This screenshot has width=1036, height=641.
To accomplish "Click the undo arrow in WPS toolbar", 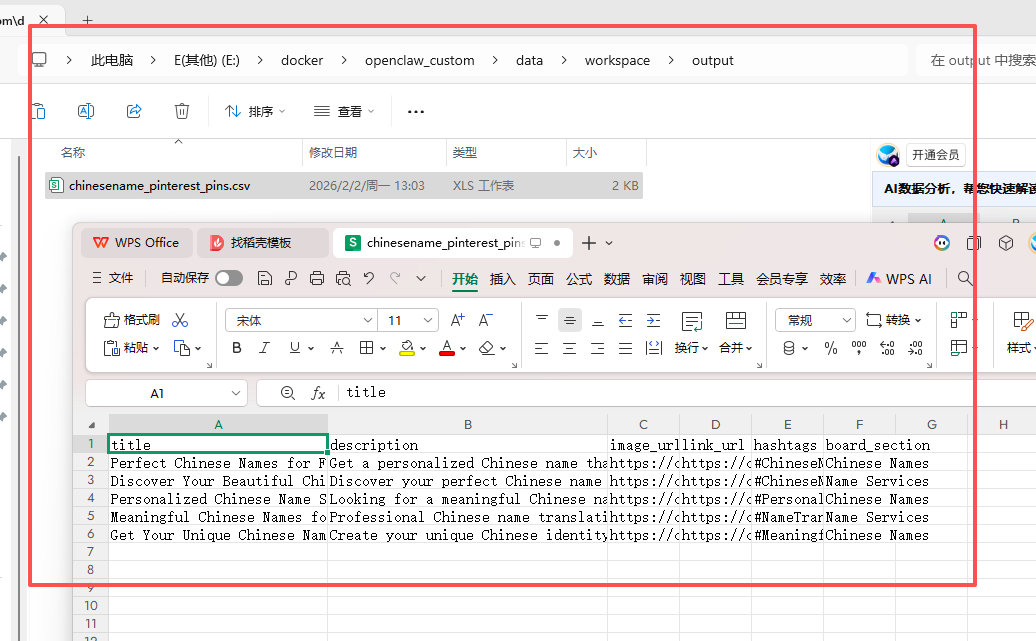I will click(369, 279).
